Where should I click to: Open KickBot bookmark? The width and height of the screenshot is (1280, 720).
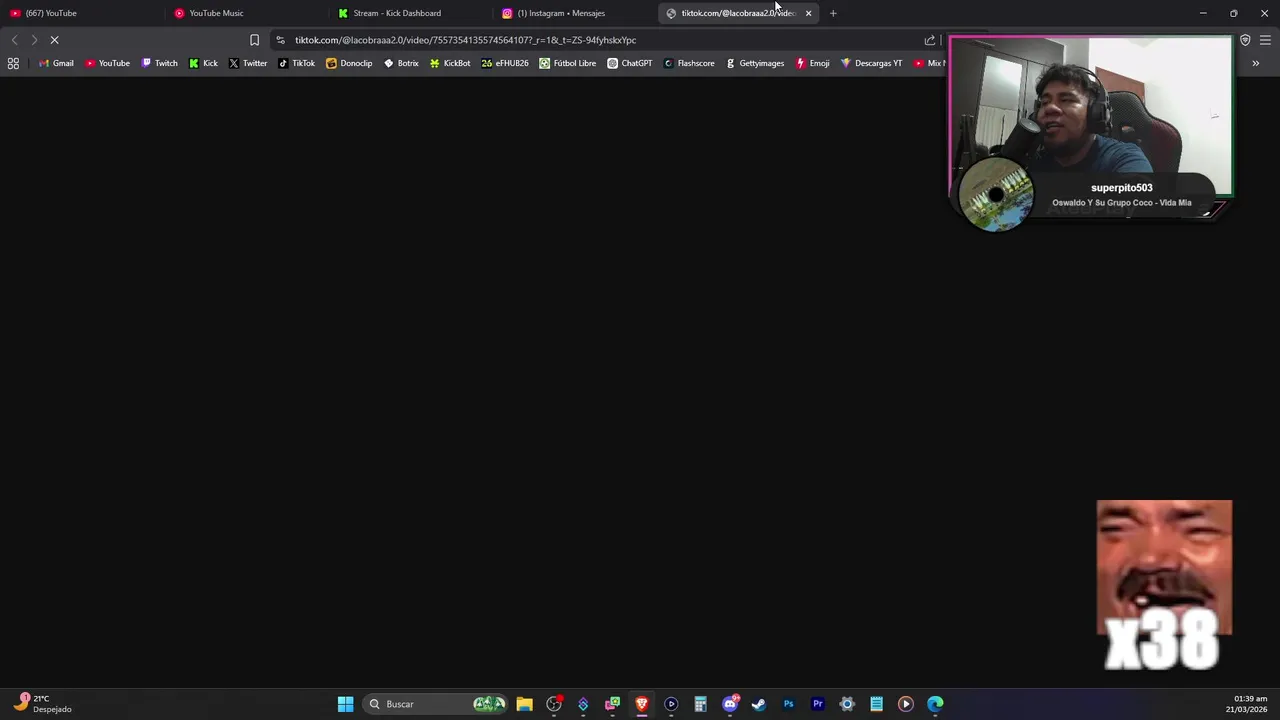[450, 63]
